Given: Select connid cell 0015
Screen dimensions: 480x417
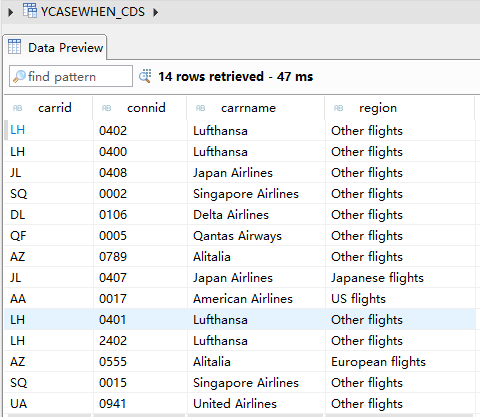Looking at the screenshot, I should click(140, 383).
